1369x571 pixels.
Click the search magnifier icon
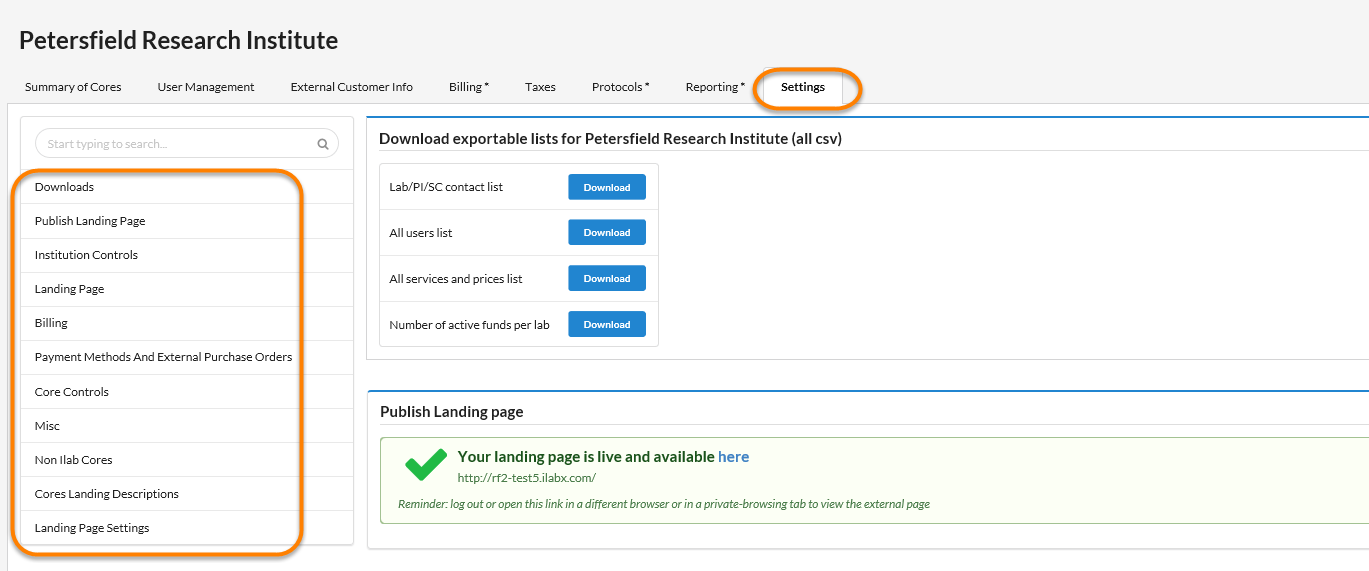tap(323, 144)
